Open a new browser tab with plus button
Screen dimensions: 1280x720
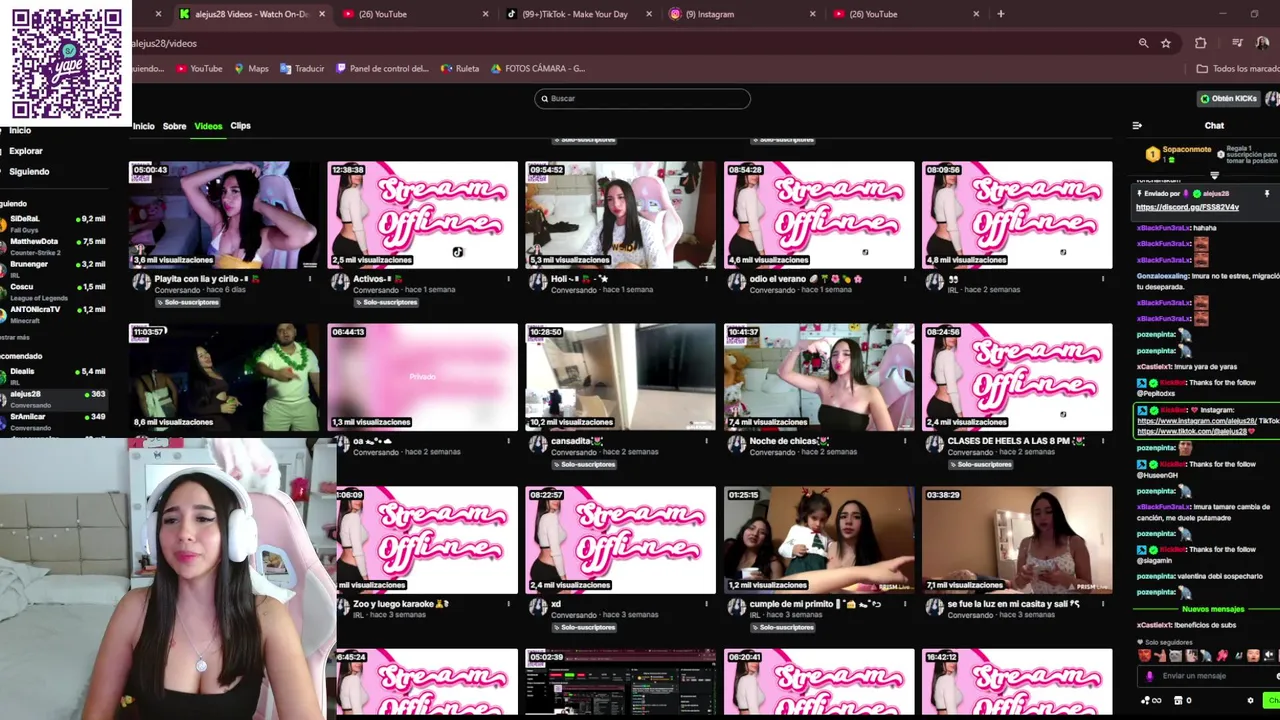pyautogui.click(x=1000, y=14)
